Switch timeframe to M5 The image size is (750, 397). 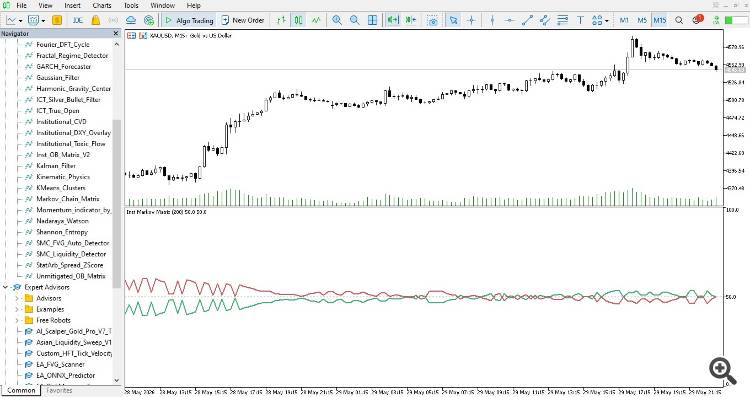coord(642,21)
